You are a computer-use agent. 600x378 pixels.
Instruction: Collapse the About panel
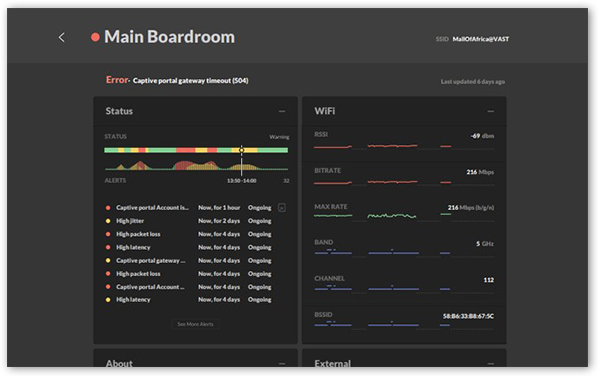pyautogui.click(x=282, y=363)
